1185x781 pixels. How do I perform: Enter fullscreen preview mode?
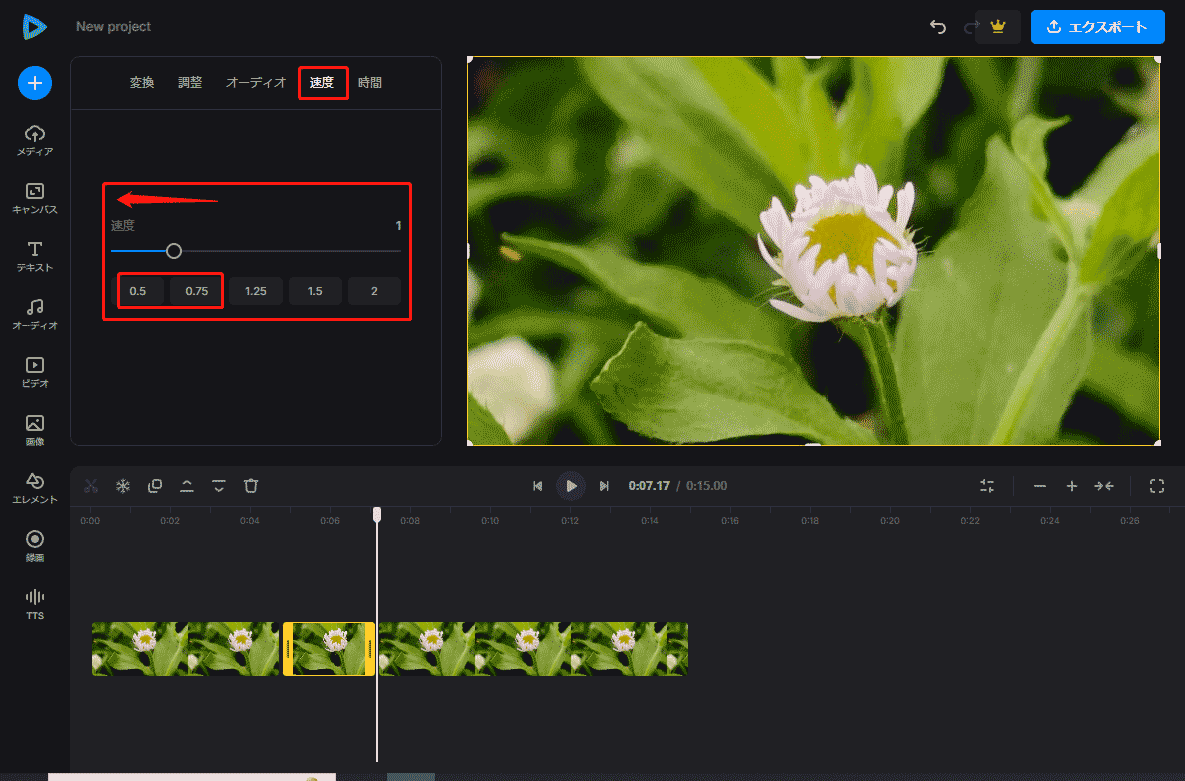[x=1157, y=486]
